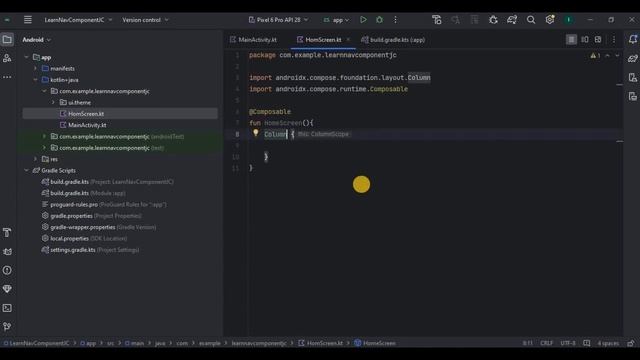Open Version control dropdown

coord(145,20)
